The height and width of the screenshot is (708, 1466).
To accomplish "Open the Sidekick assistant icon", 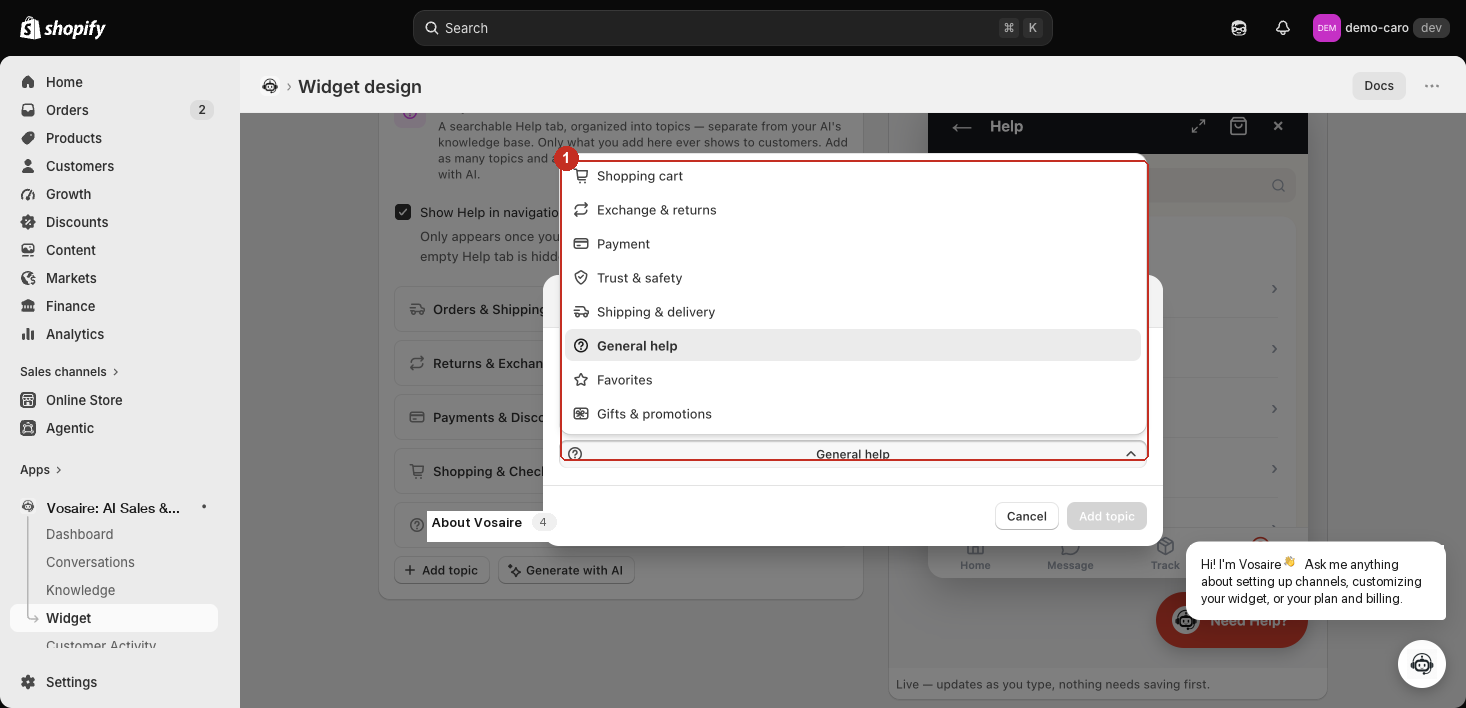I will click(1239, 28).
